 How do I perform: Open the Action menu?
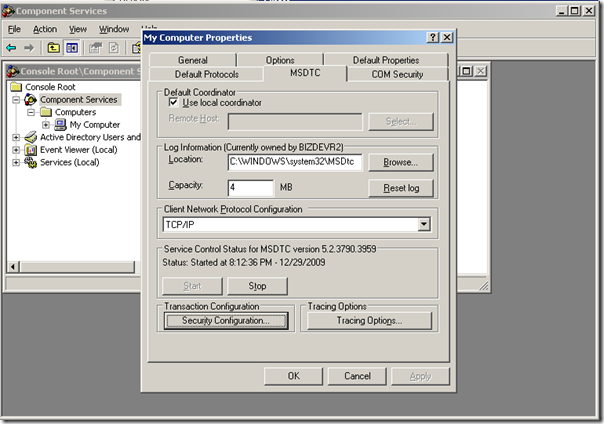pyautogui.click(x=45, y=29)
